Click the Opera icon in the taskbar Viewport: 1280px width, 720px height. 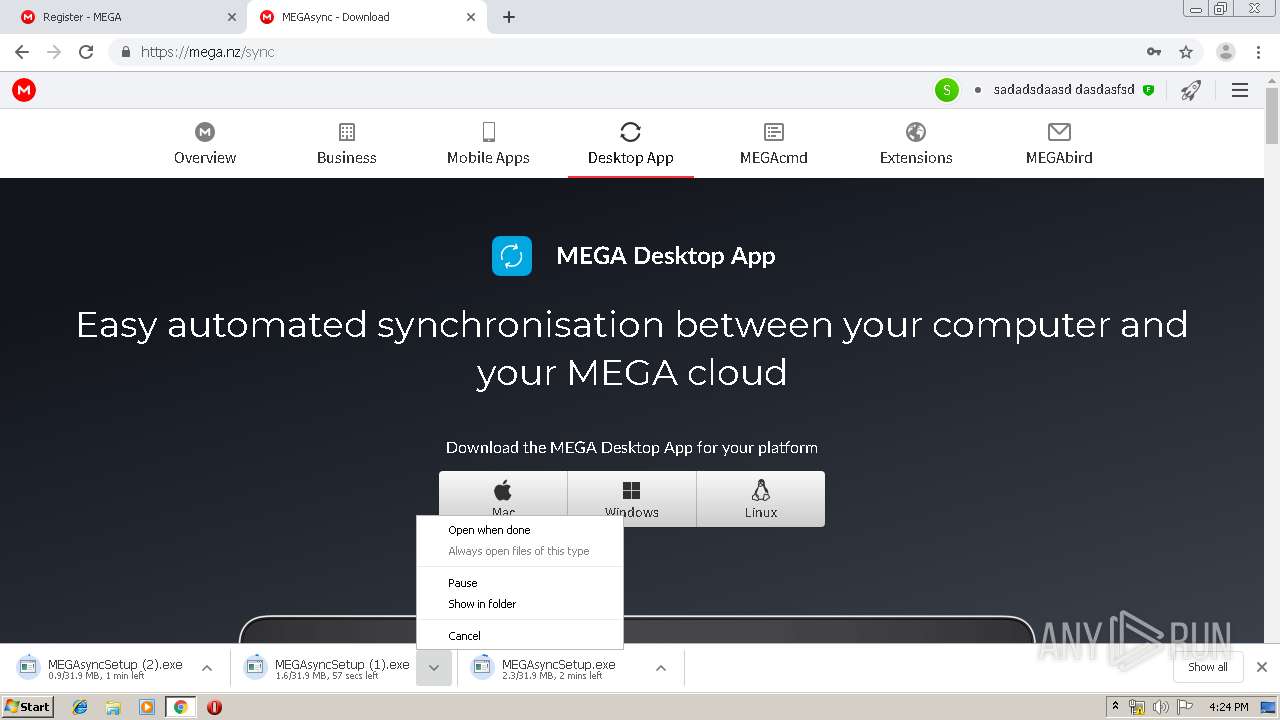214,707
